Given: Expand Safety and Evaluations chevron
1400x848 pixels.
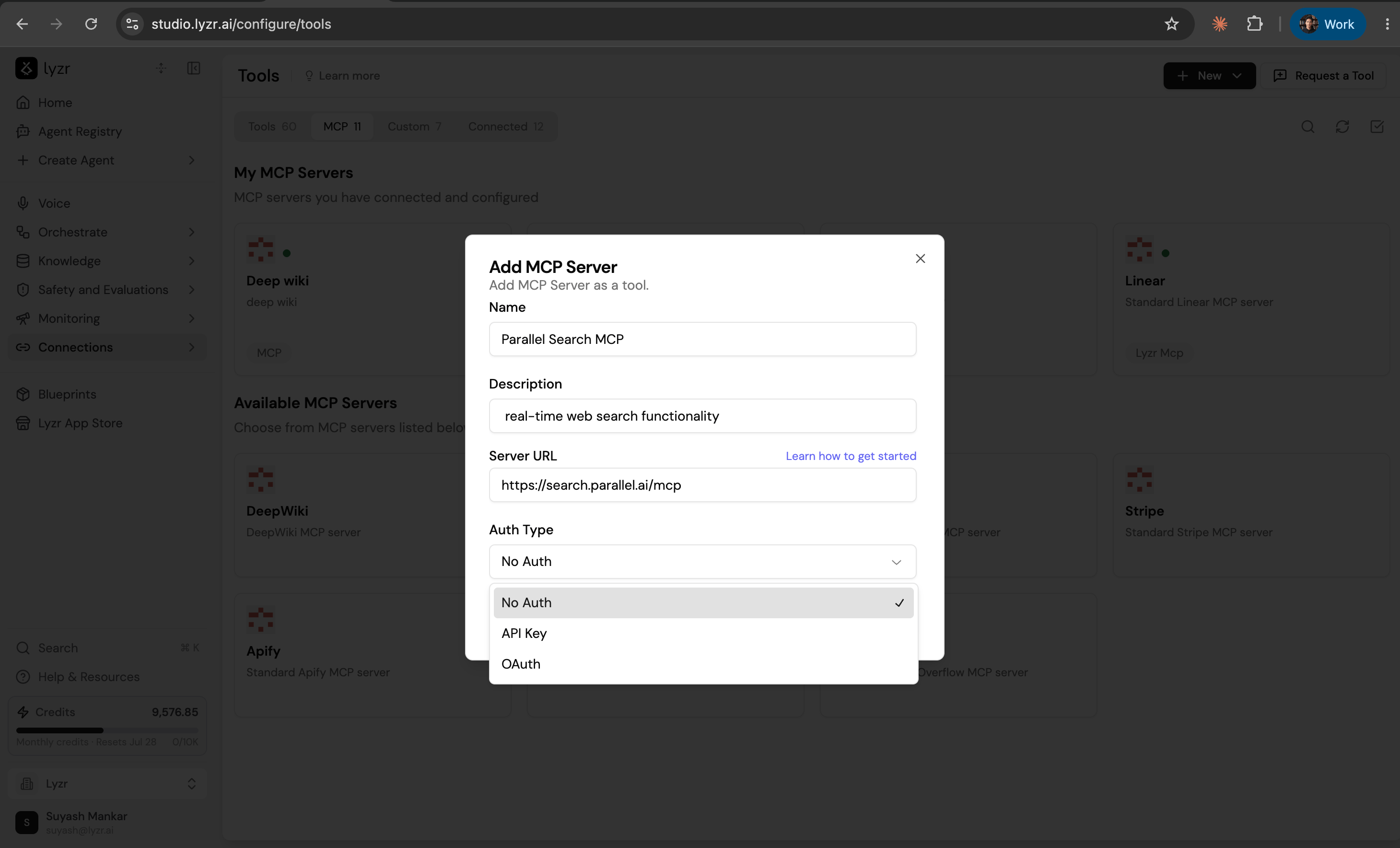Looking at the screenshot, I should (x=192, y=290).
